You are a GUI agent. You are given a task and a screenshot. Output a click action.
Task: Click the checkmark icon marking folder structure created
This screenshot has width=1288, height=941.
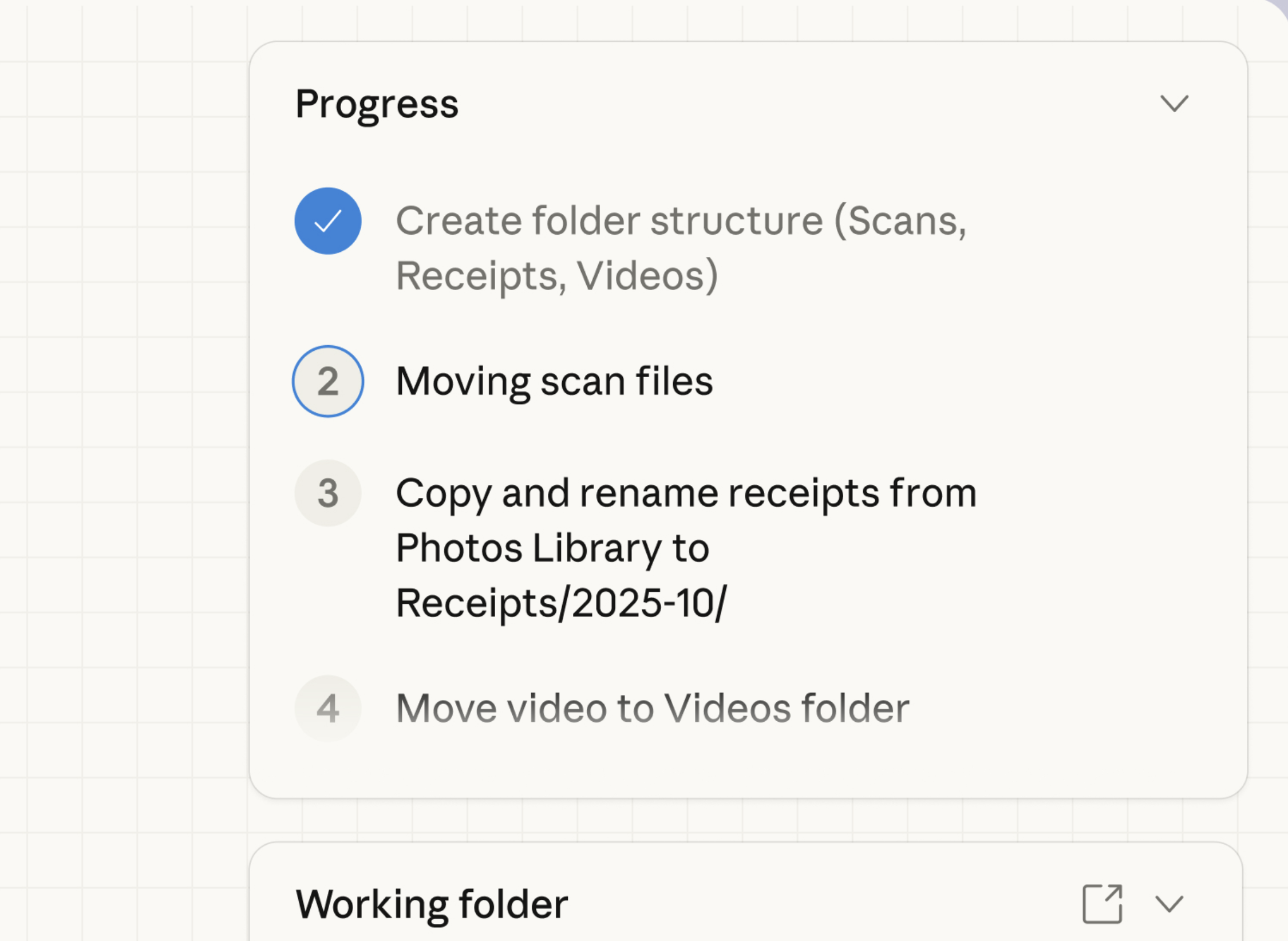(x=327, y=222)
